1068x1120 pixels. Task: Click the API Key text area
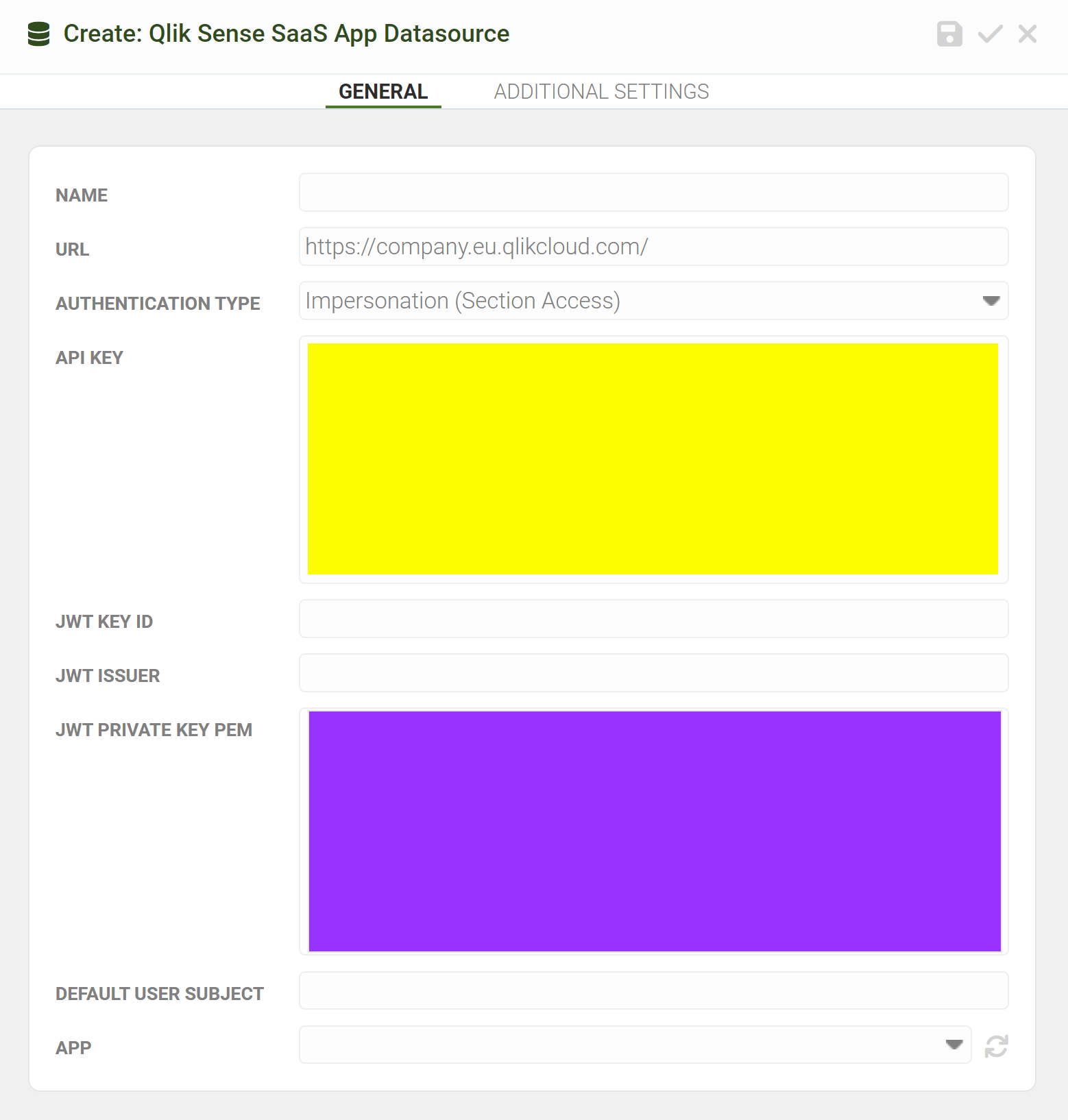pos(653,459)
